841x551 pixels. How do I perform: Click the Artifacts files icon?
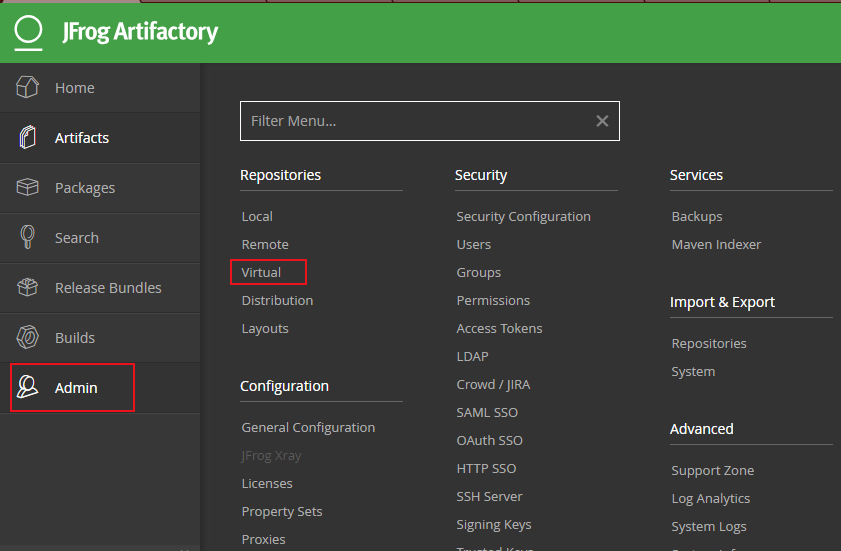[27, 137]
